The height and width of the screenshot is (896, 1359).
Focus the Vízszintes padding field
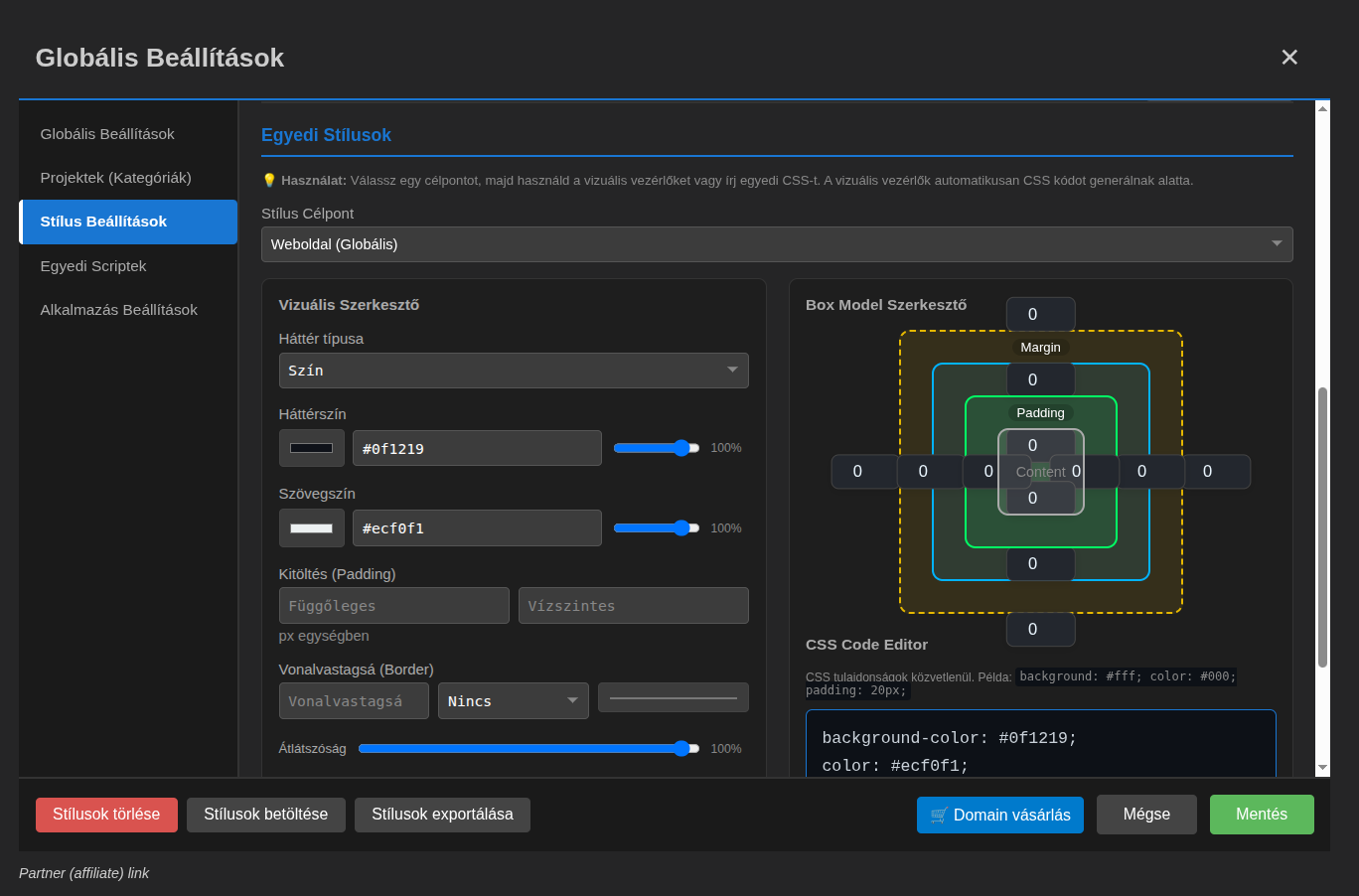(x=633, y=606)
